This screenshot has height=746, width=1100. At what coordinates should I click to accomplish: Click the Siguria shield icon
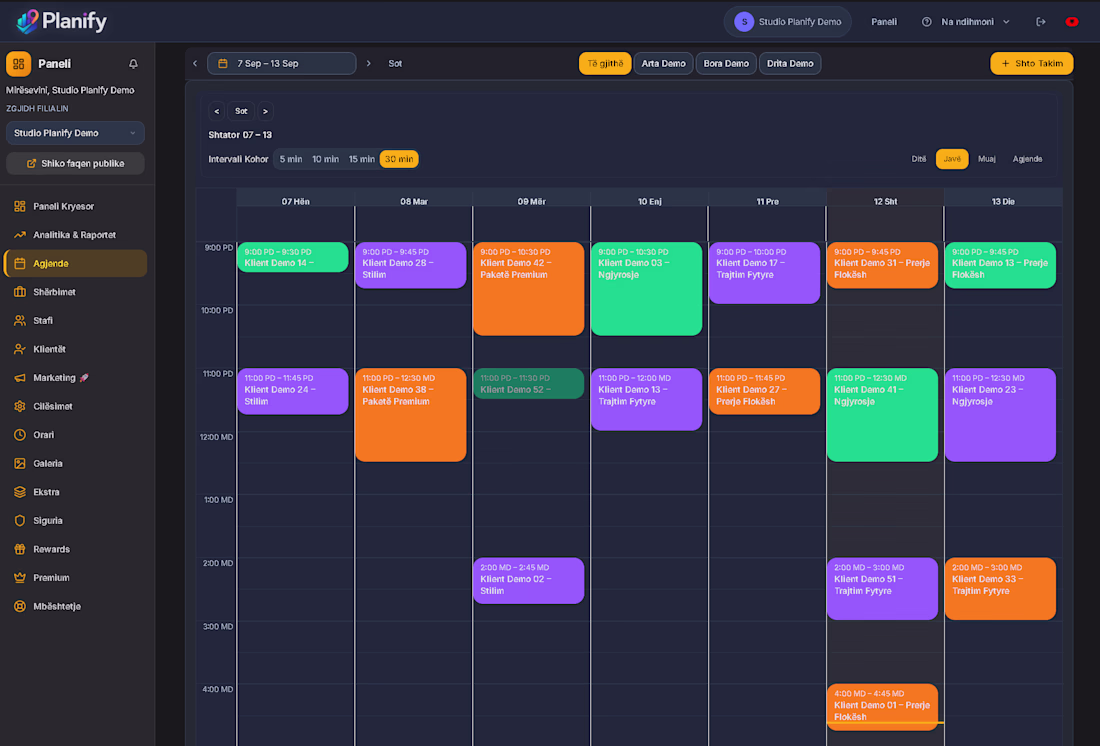[x=20, y=521]
